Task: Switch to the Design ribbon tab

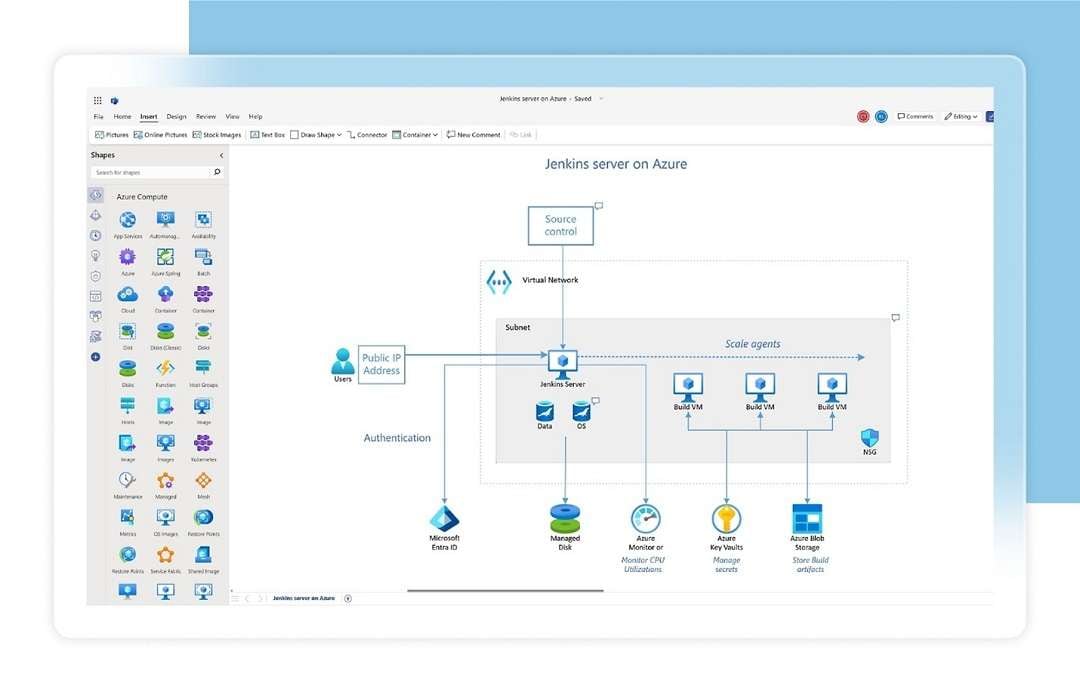Action: (x=177, y=116)
